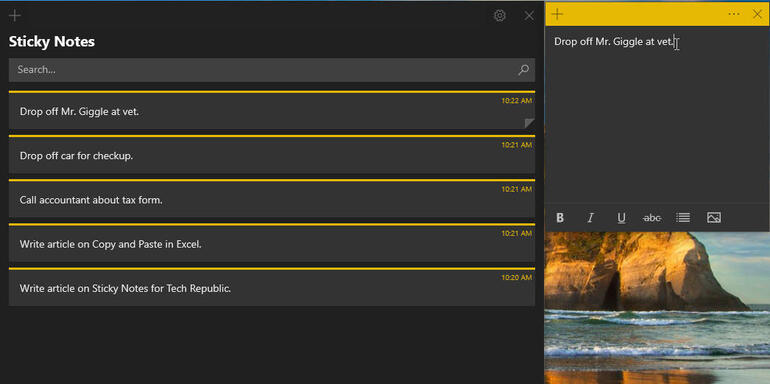770x384 pixels.
Task: Click the folded corner on the first note
Action: [529, 123]
